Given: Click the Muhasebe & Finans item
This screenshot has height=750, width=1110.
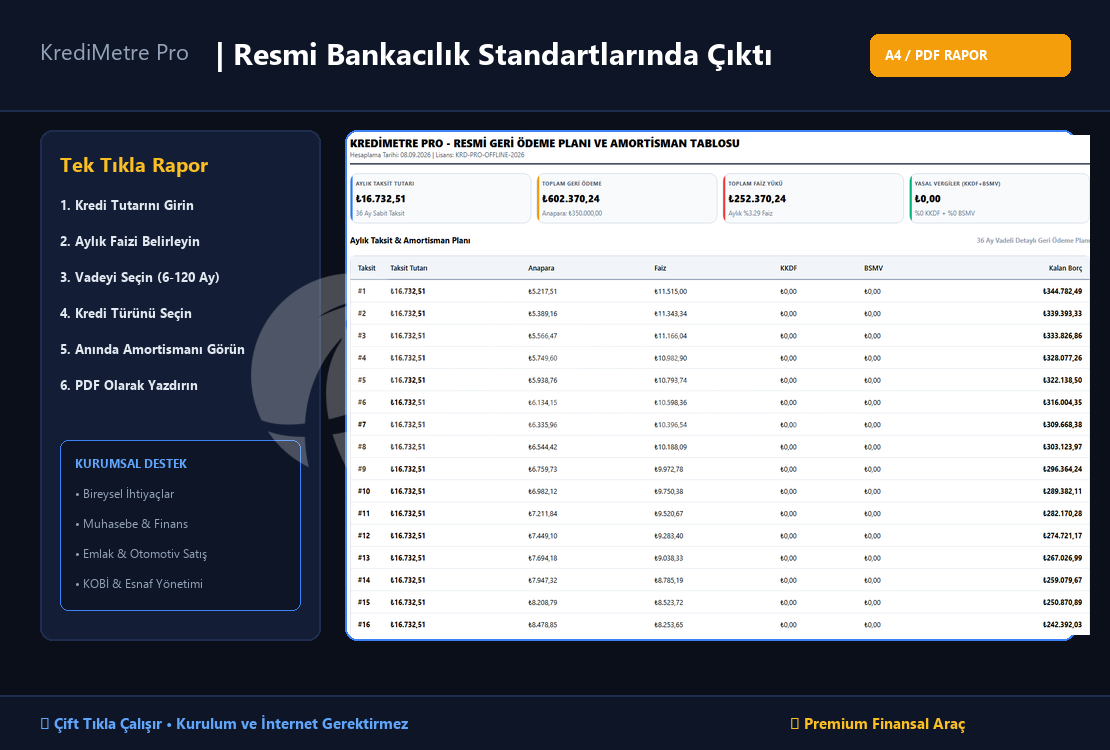Looking at the screenshot, I should click(x=135, y=524).
